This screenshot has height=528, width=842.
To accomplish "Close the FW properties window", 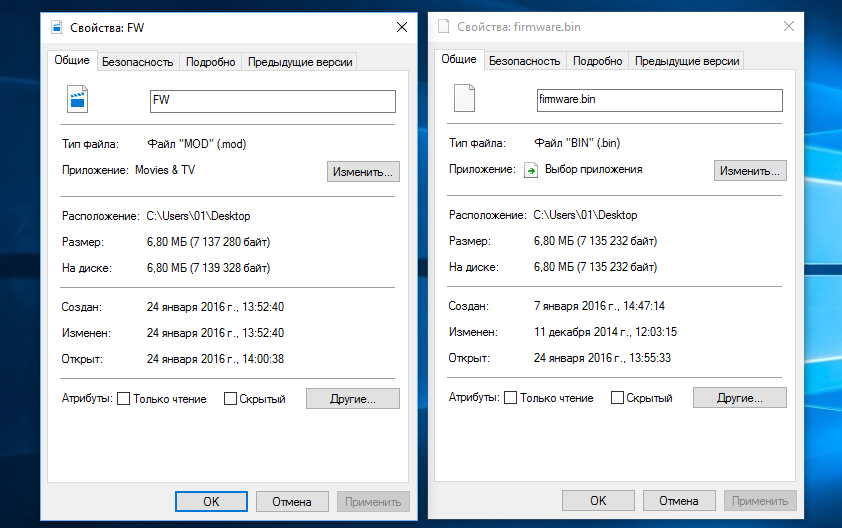I will click(x=402, y=27).
